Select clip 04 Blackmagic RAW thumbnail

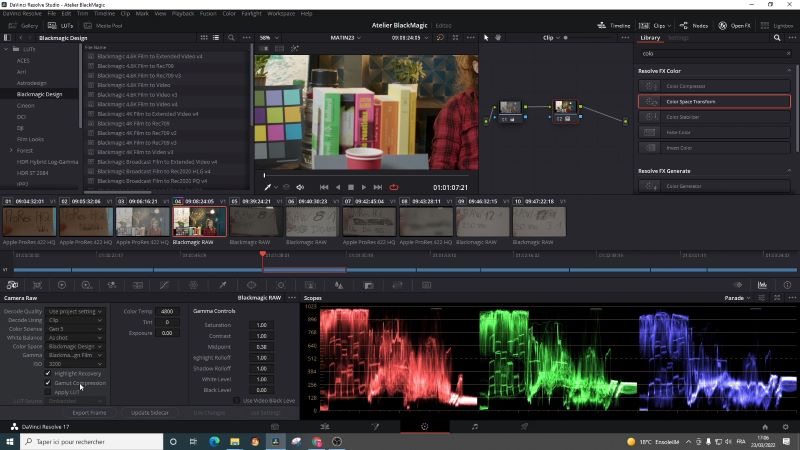pos(199,221)
